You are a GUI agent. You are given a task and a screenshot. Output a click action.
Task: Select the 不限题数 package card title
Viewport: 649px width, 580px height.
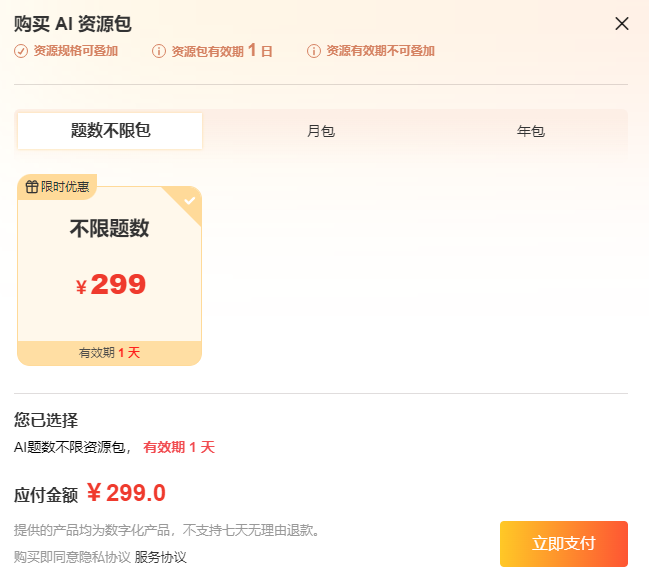(109, 229)
